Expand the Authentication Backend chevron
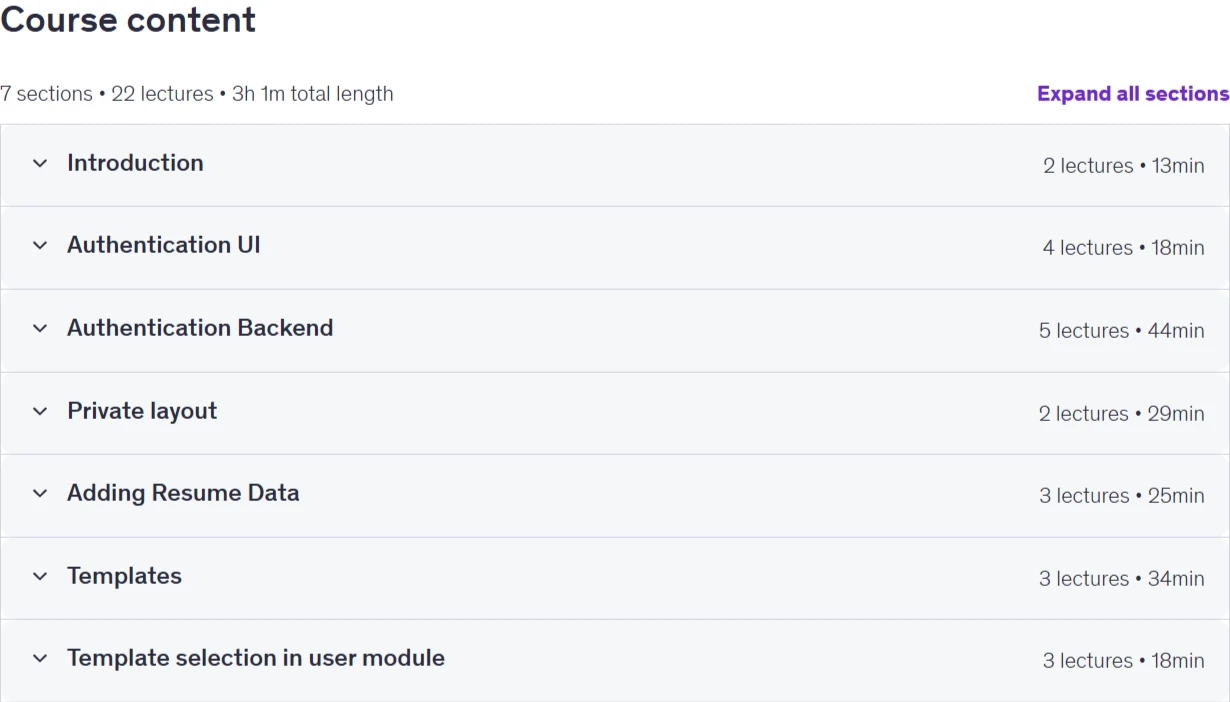 coord(40,328)
